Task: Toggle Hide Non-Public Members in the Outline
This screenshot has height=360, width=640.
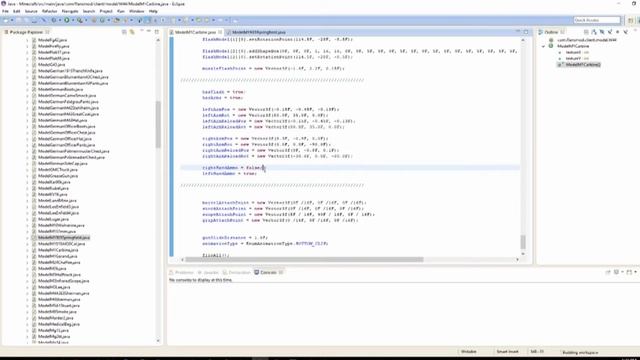Action: point(618,32)
